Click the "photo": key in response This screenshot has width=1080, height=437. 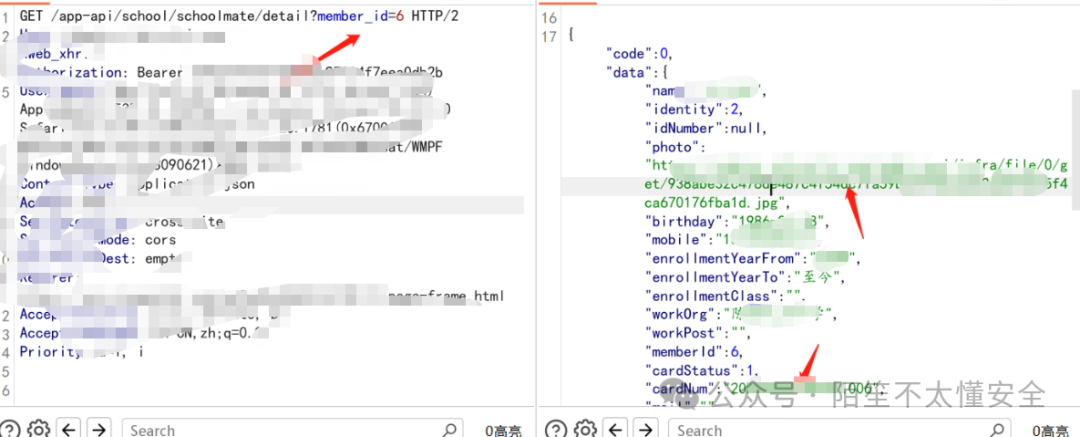(676, 147)
